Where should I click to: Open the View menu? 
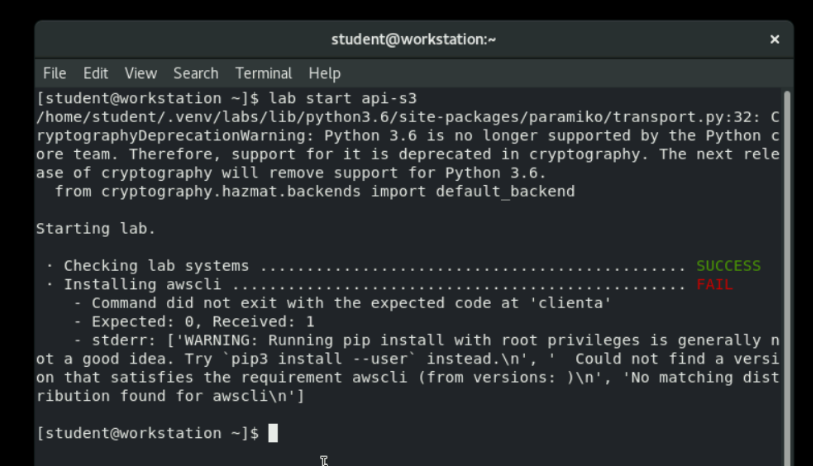click(x=140, y=73)
